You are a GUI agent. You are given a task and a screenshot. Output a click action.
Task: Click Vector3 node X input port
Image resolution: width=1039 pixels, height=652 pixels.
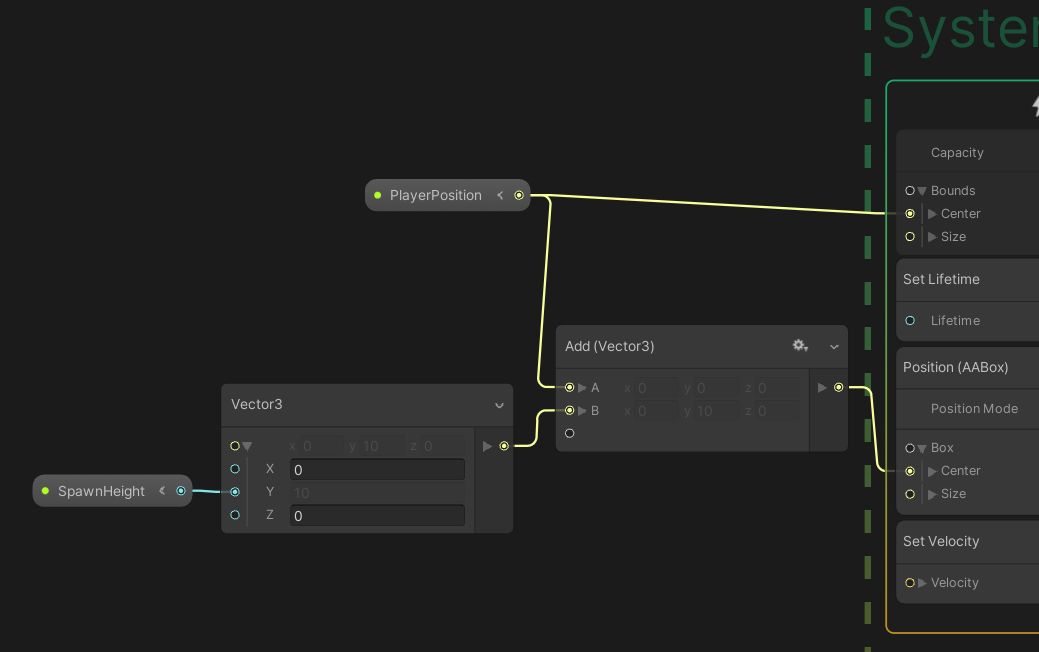click(235, 468)
